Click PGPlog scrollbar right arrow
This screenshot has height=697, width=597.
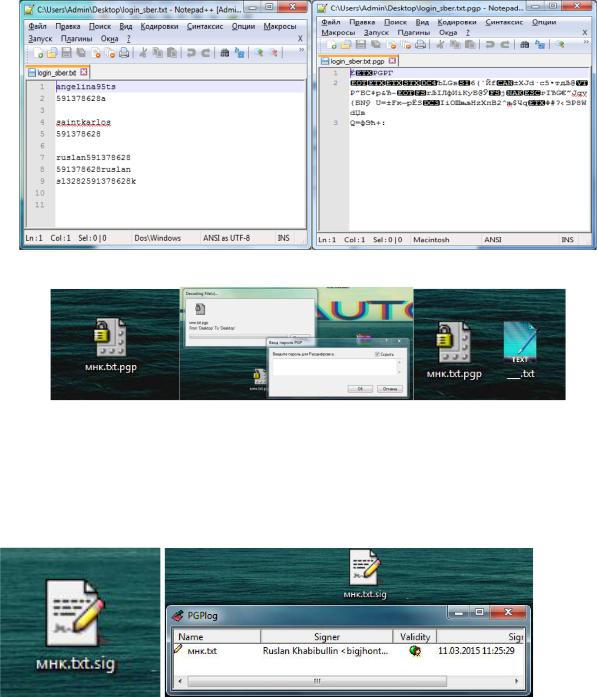pos(516,681)
